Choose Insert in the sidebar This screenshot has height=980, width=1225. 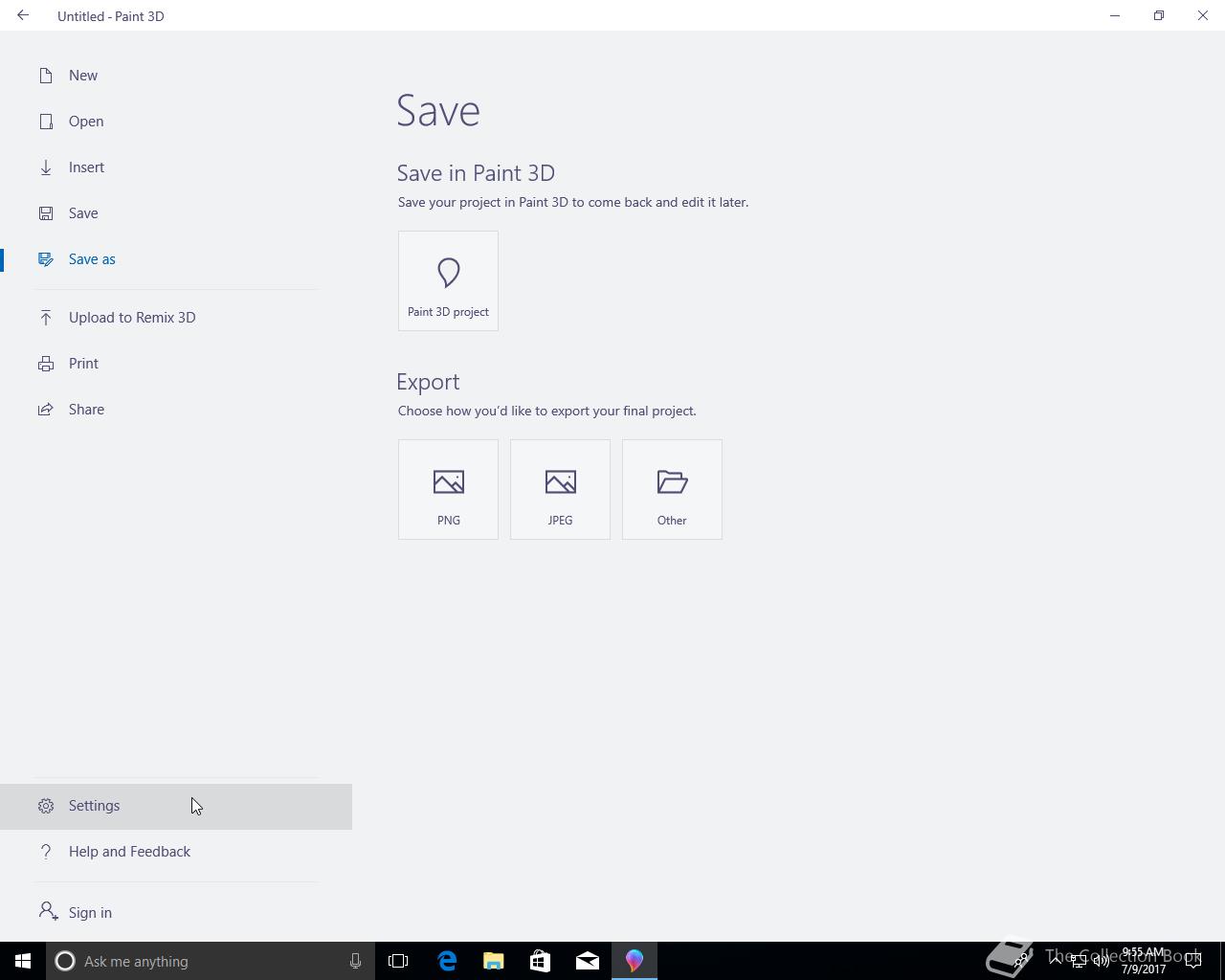coord(176,167)
